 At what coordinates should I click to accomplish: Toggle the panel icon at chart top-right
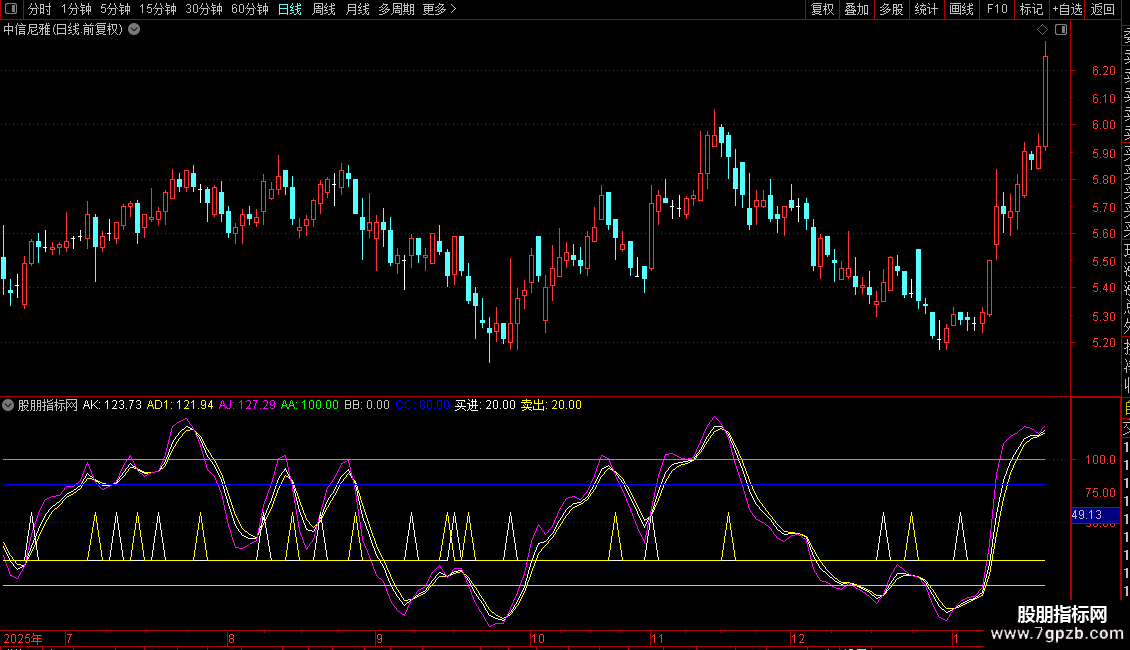pos(1061,30)
